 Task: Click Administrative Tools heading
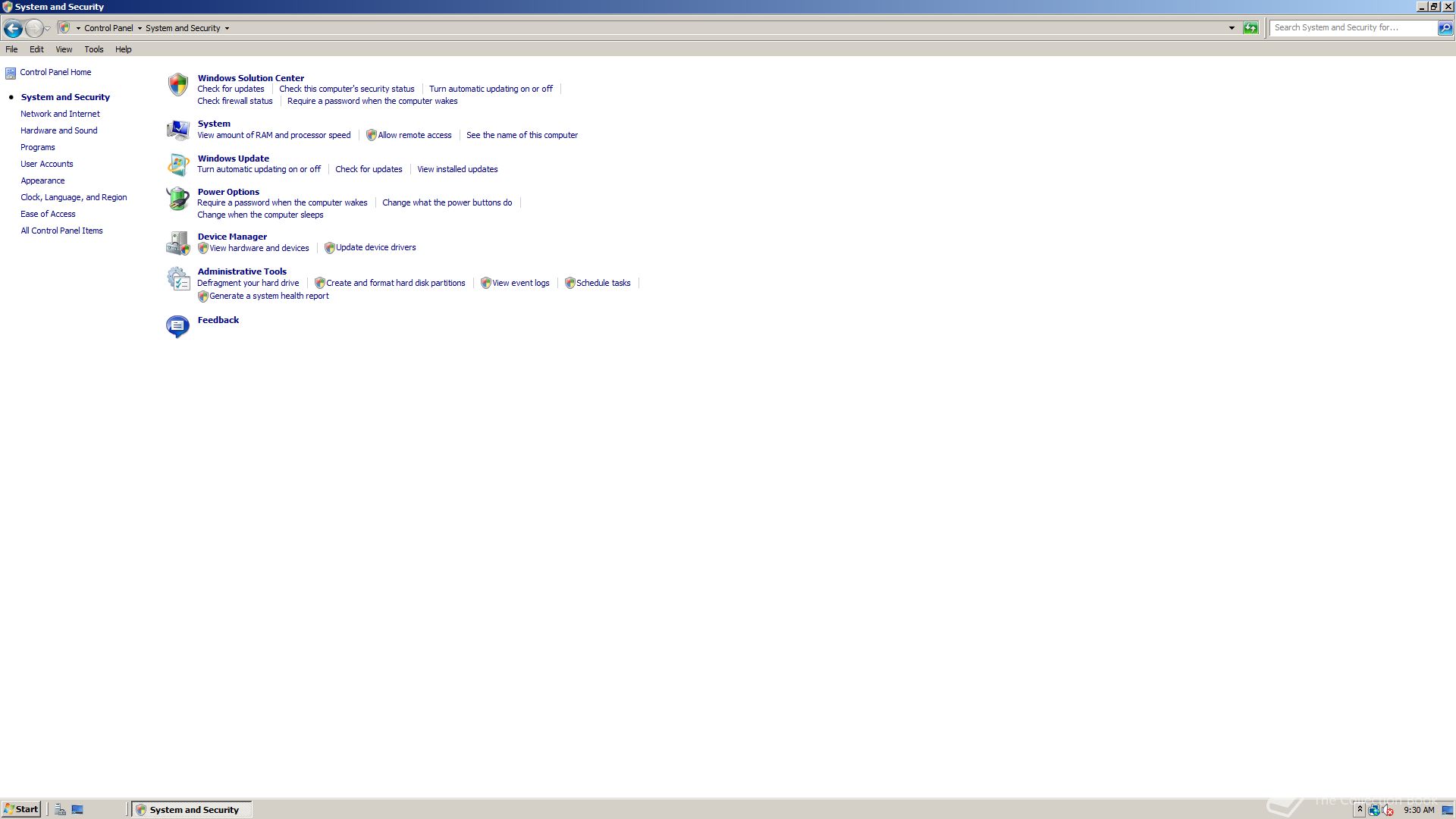click(x=242, y=271)
